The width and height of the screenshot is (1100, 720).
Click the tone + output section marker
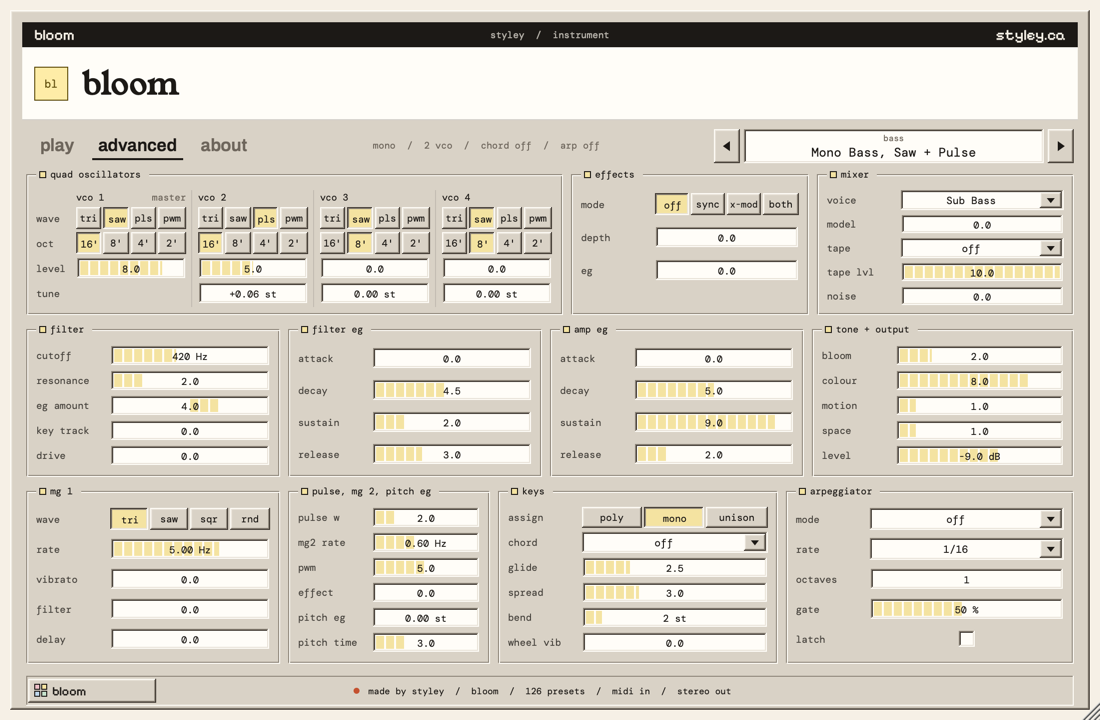point(828,329)
